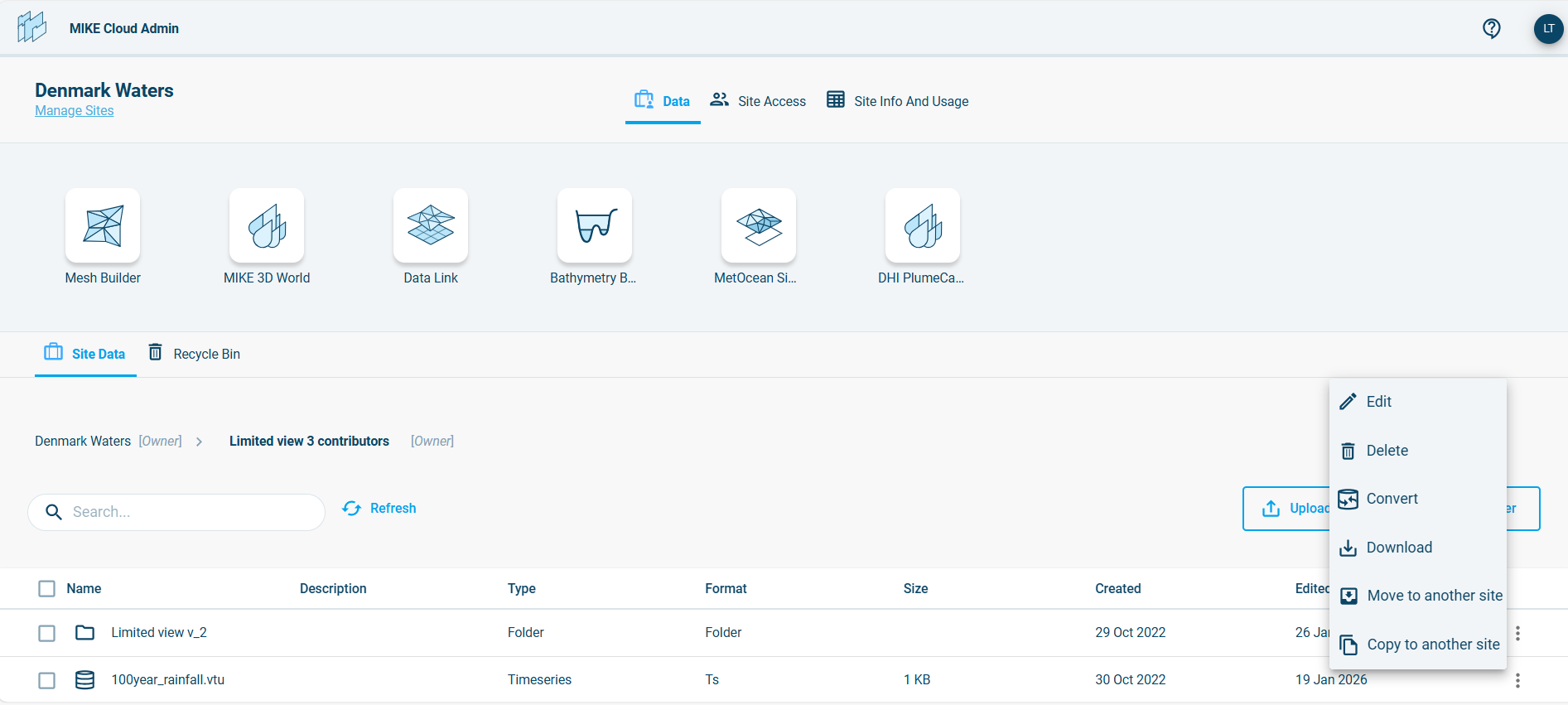Click the help question mark icon

click(x=1491, y=29)
